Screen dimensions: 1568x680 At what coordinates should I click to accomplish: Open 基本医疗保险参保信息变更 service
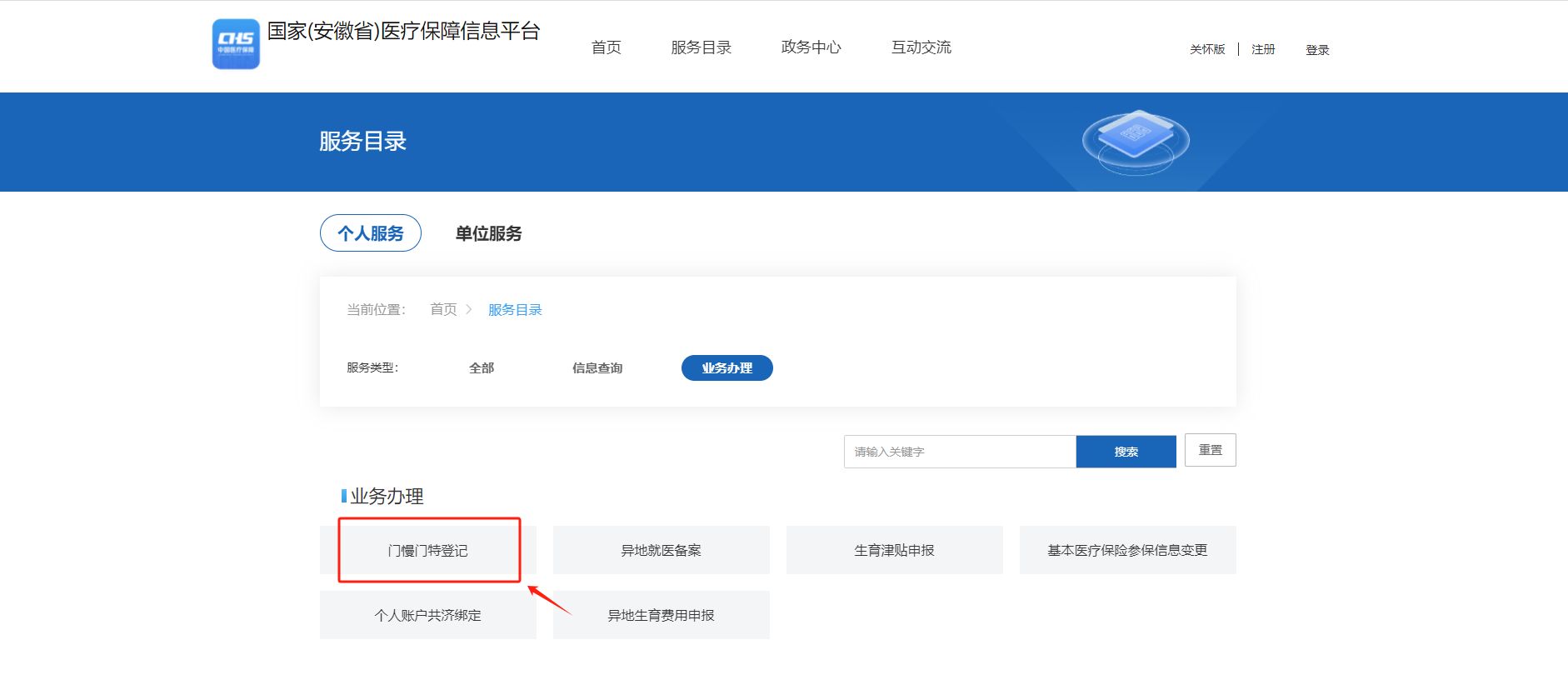click(x=1128, y=550)
